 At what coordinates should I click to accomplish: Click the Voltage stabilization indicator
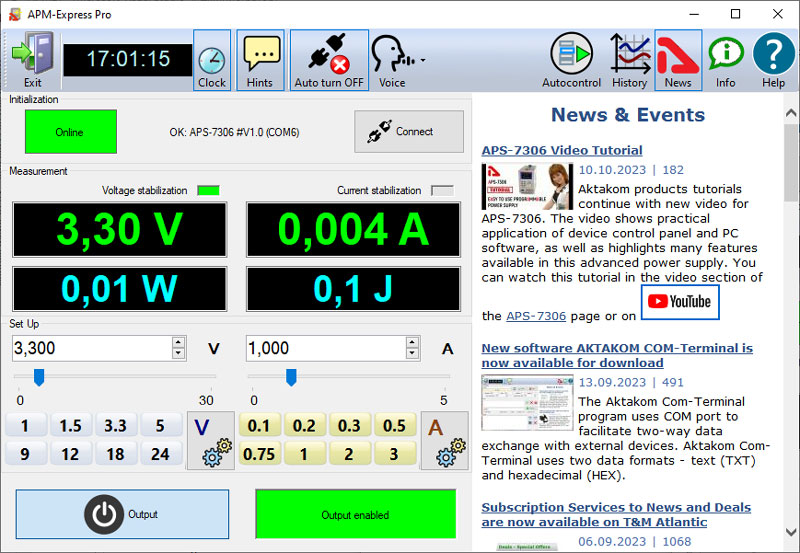pyautogui.click(x=208, y=190)
